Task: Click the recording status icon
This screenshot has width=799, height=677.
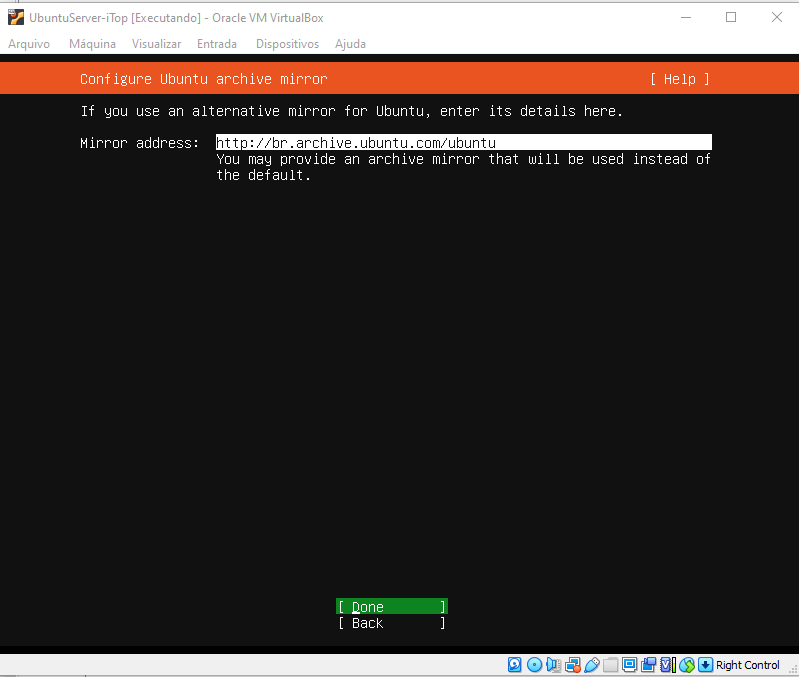Action: [649, 665]
